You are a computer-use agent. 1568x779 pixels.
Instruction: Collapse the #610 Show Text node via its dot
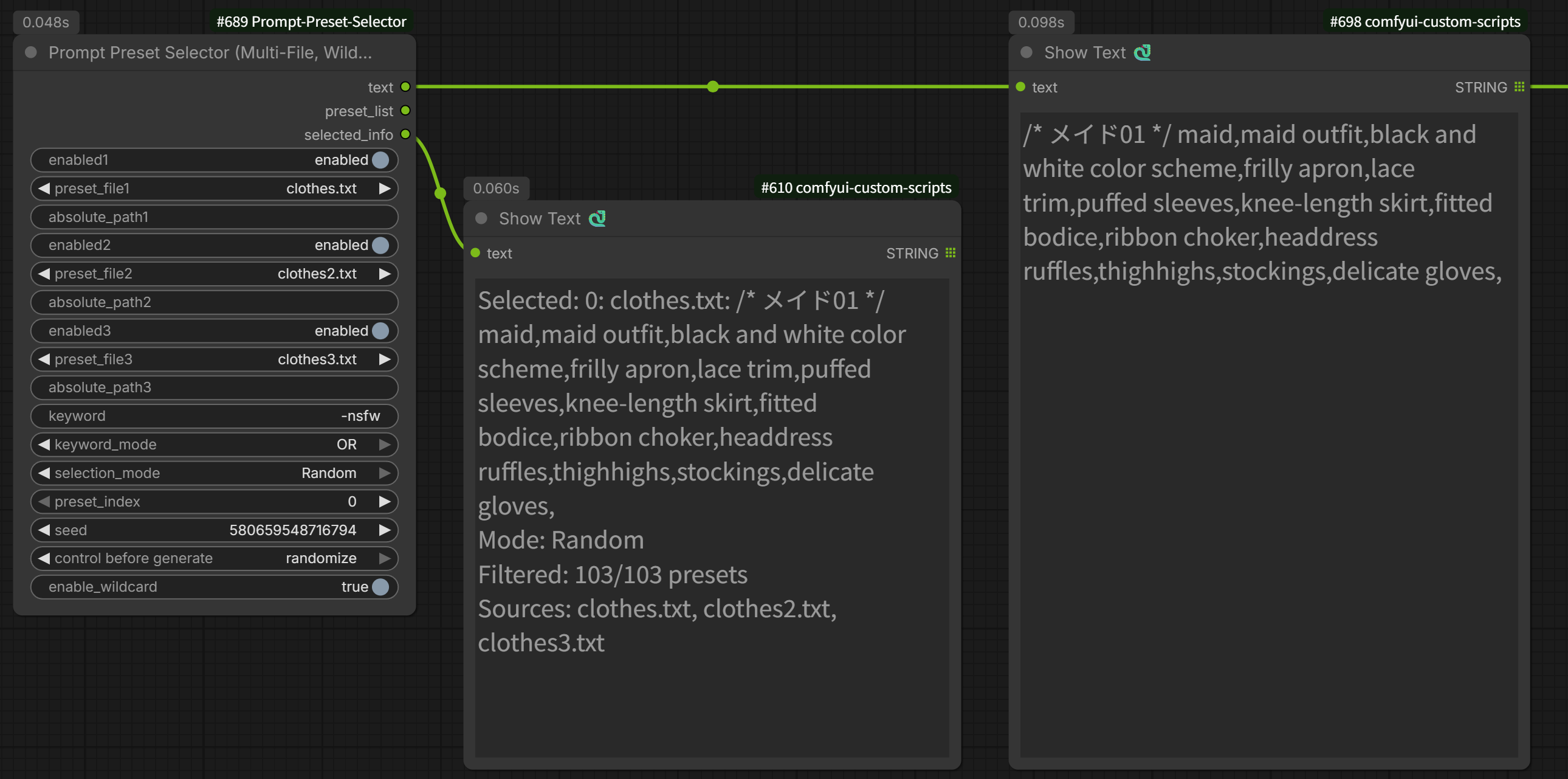[481, 218]
